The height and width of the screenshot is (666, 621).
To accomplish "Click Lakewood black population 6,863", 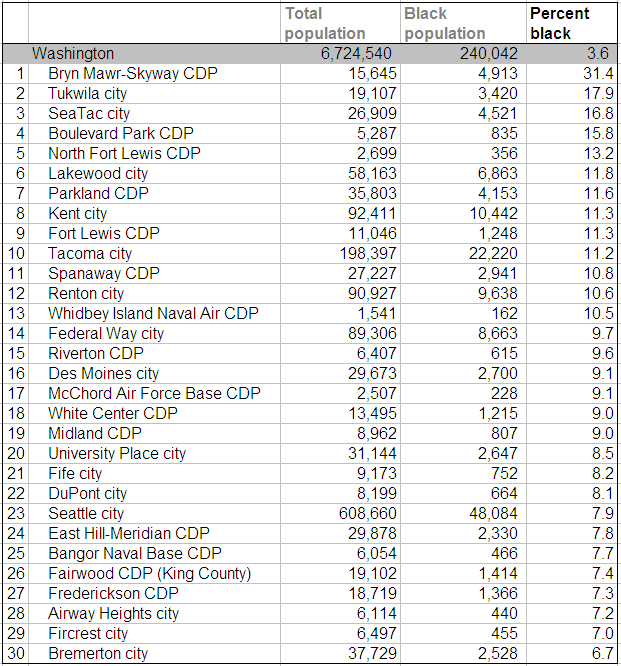I will tap(498, 173).
